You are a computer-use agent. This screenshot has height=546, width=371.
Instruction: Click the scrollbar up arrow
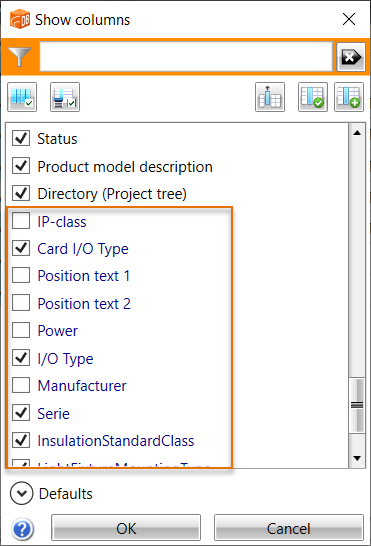pos(357,133)
